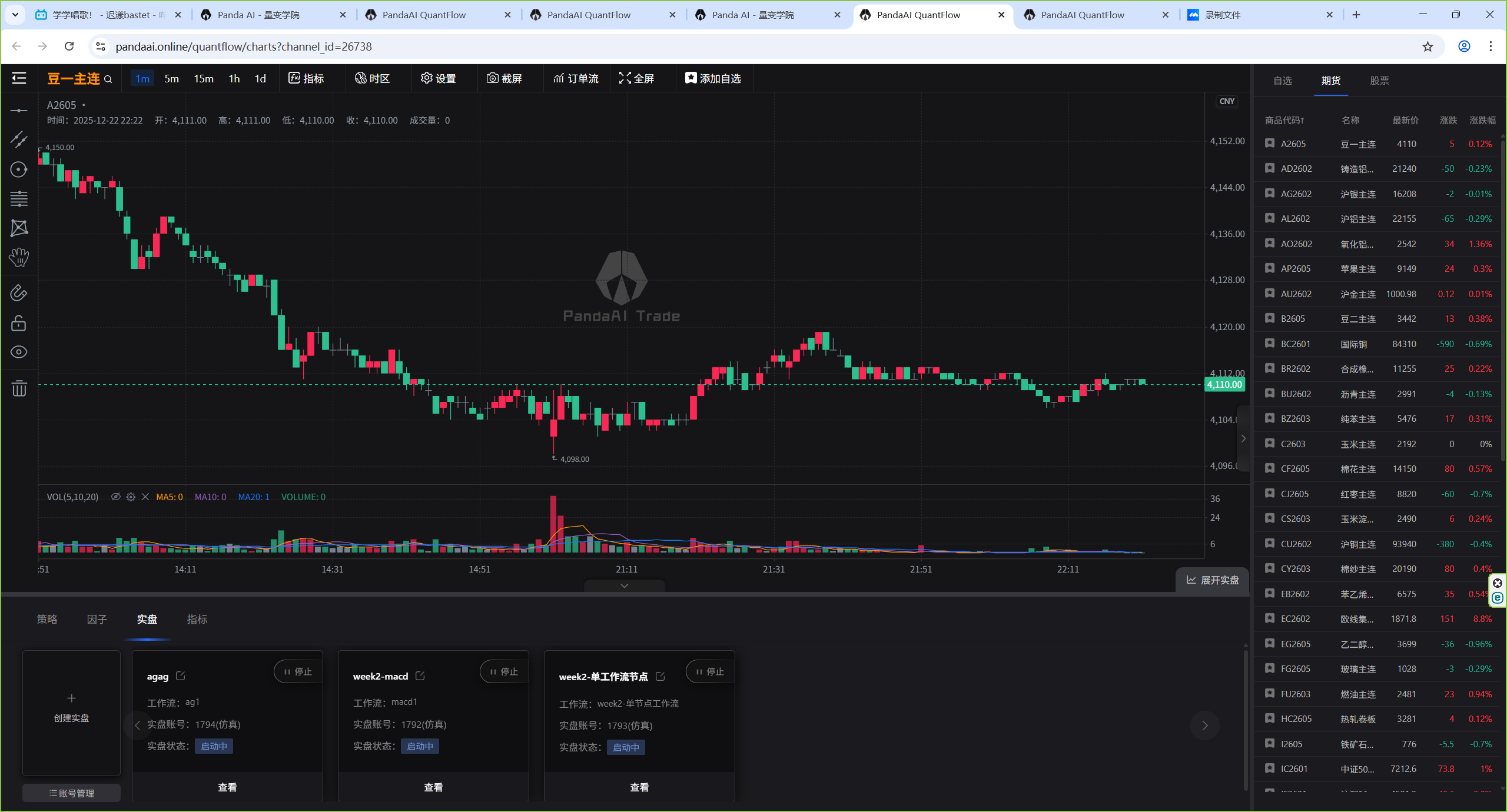Image resolution: width=1507 pixels, height=812 pixels.
Task: Click 展开实盘 button
Action: click(1213, 580)
